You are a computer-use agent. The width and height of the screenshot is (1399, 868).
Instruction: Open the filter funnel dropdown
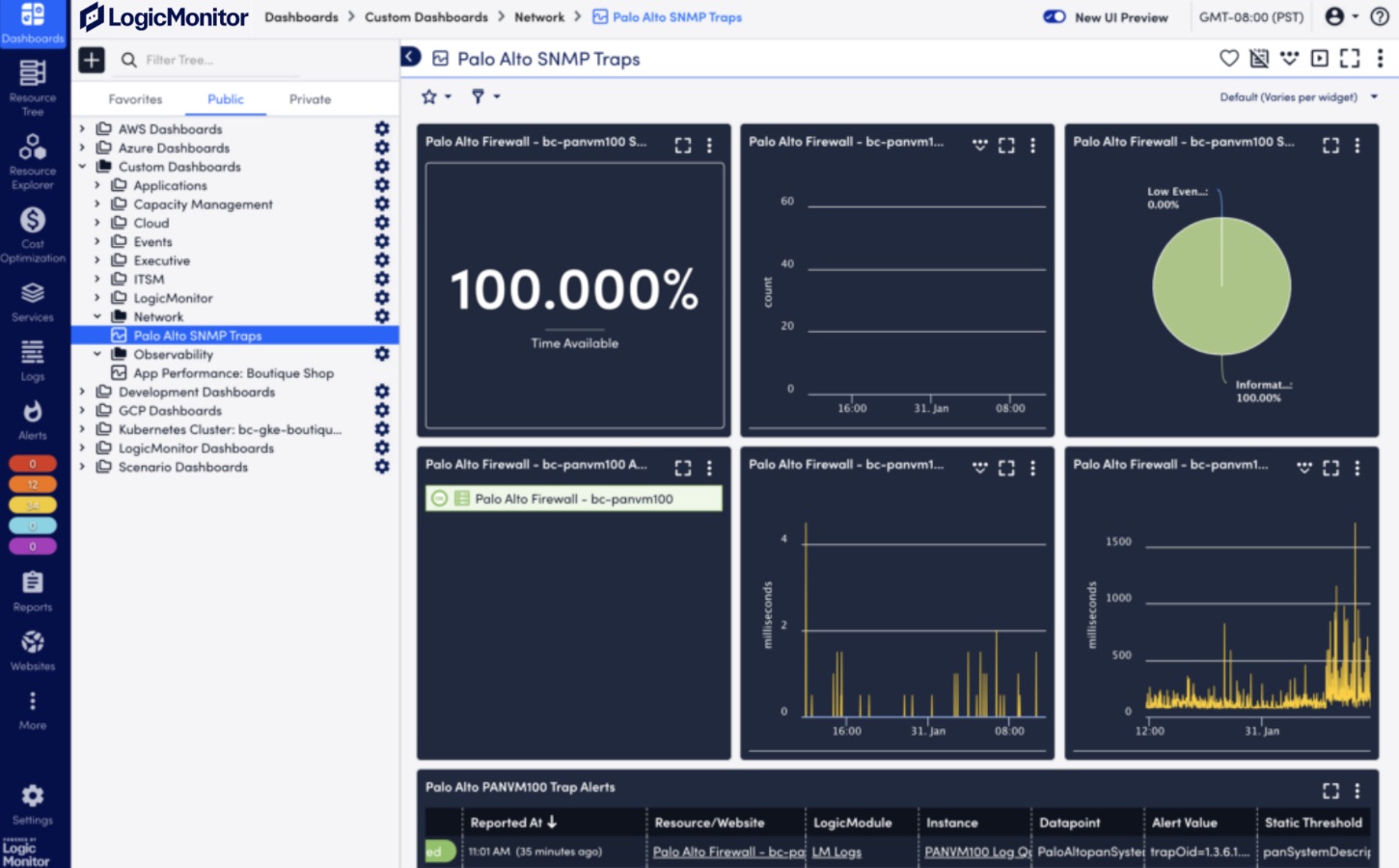[x=485, y=96]
